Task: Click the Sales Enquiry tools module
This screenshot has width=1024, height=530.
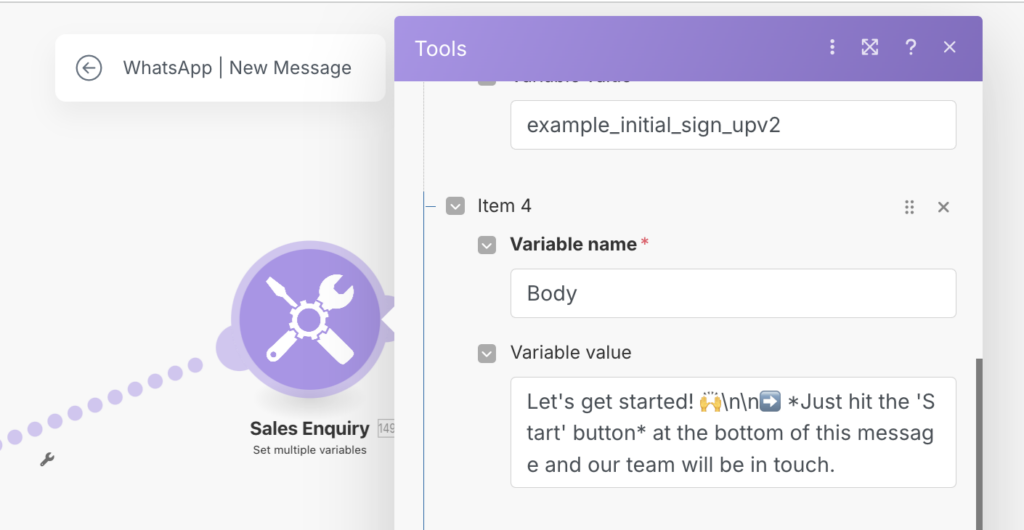Action: pyautogui.click(x=310, y=319)
